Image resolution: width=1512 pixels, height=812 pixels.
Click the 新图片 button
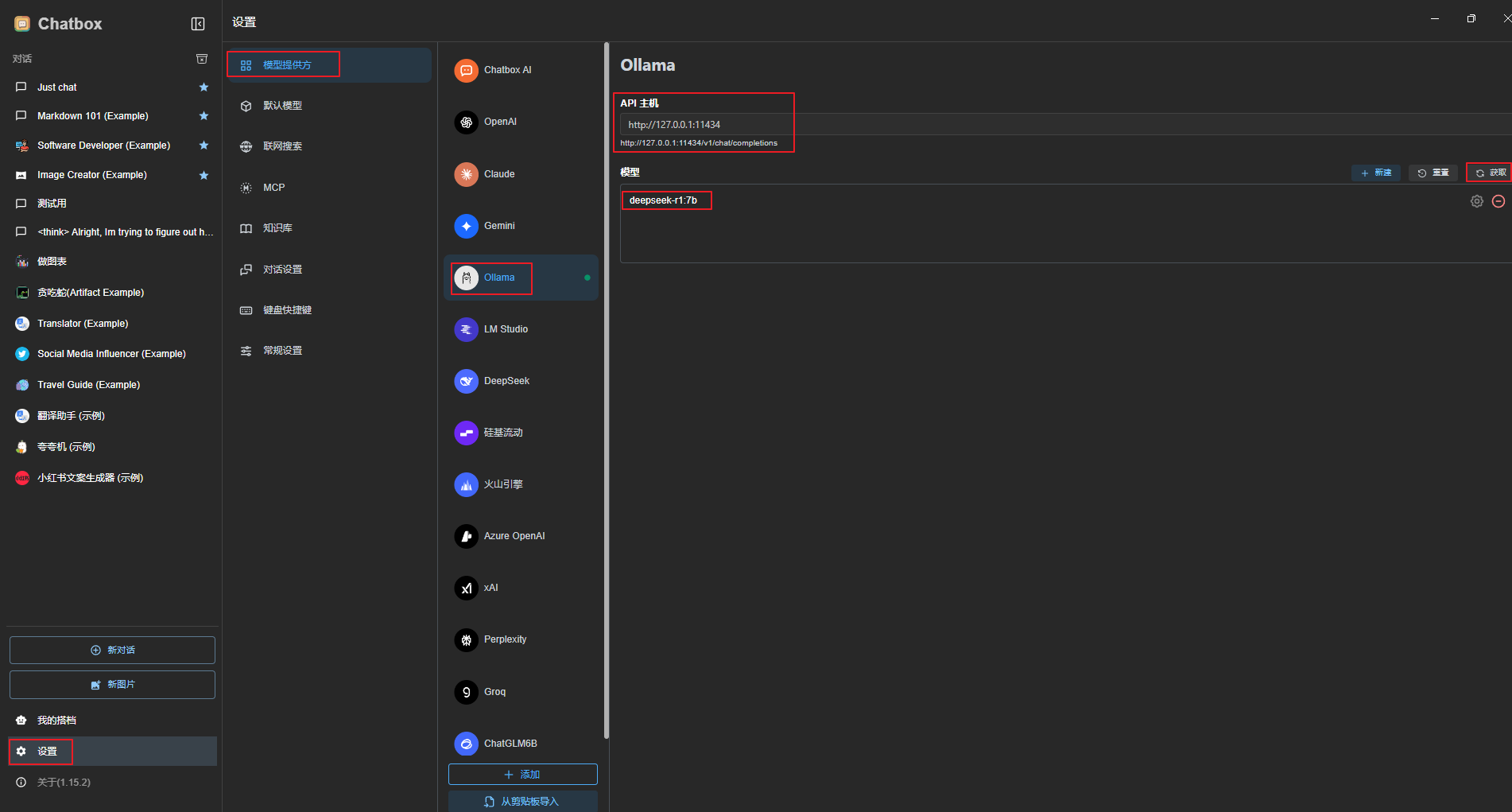click(112, 685)
